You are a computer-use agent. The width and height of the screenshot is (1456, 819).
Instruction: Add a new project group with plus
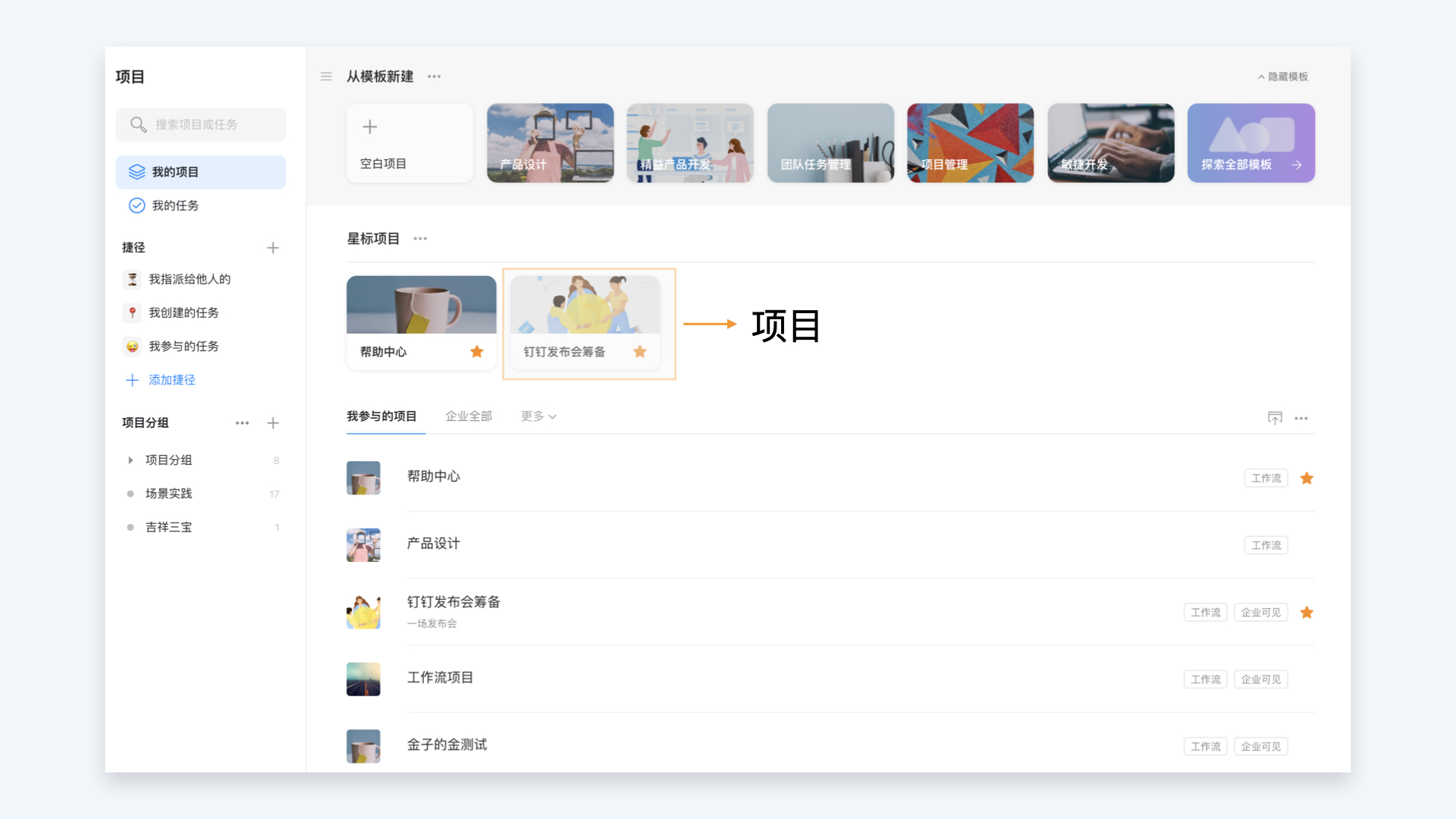point(273,423)
